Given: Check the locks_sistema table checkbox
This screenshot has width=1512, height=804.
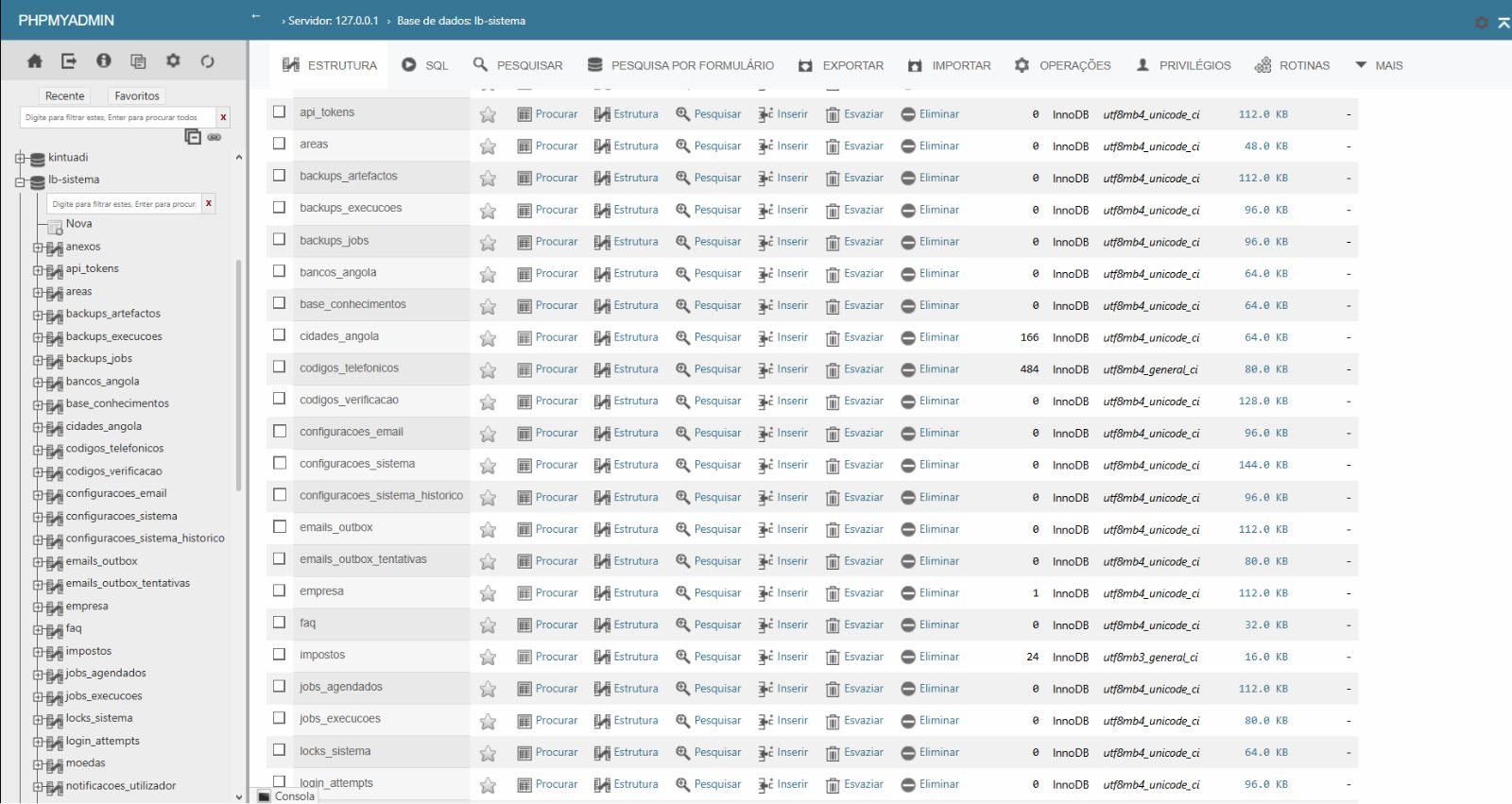Looking at the screenshot, I should [x=280, y=750].
